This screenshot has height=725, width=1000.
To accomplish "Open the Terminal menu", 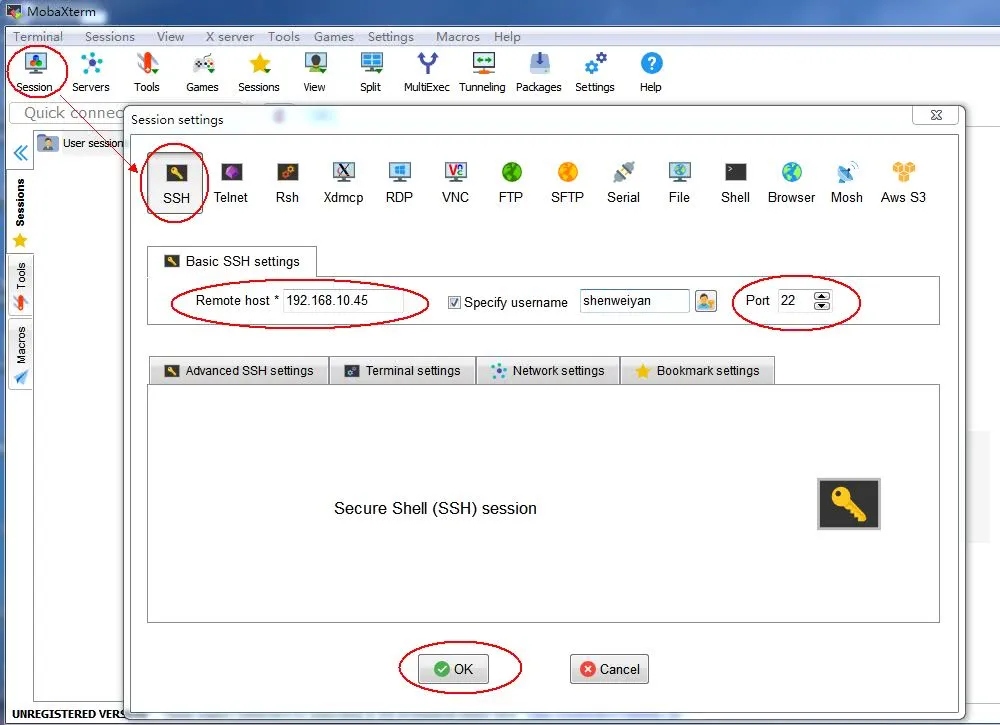I will click(x=38, y=37).
